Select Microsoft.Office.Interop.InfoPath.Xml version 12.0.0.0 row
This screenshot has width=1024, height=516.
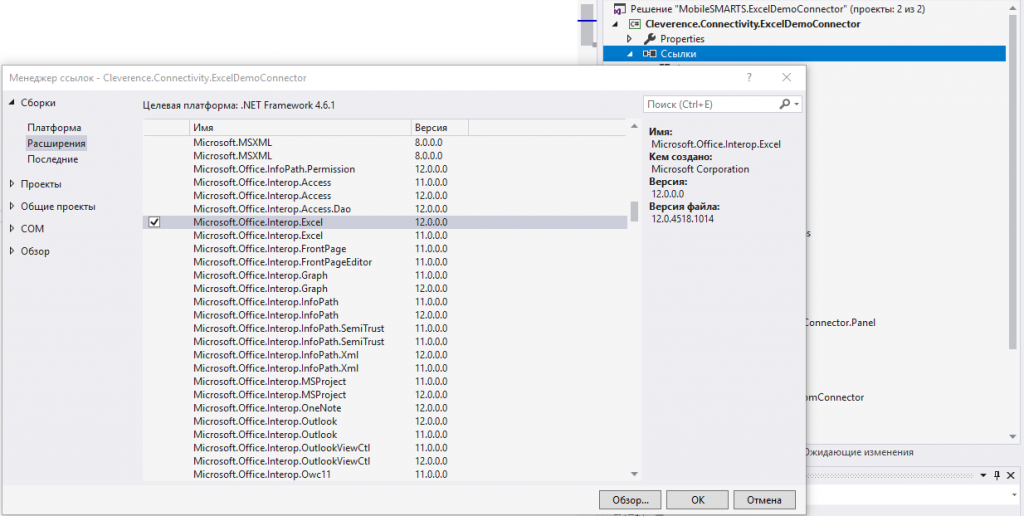pos(385,355)
